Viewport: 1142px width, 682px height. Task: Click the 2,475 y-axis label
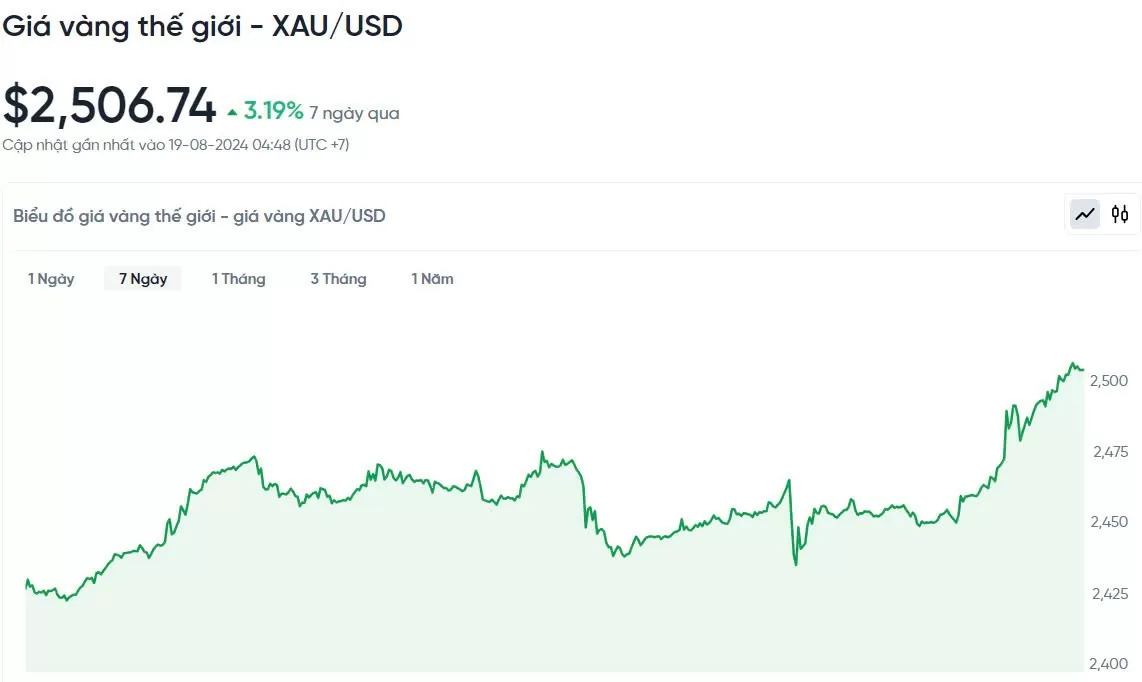1108,452
